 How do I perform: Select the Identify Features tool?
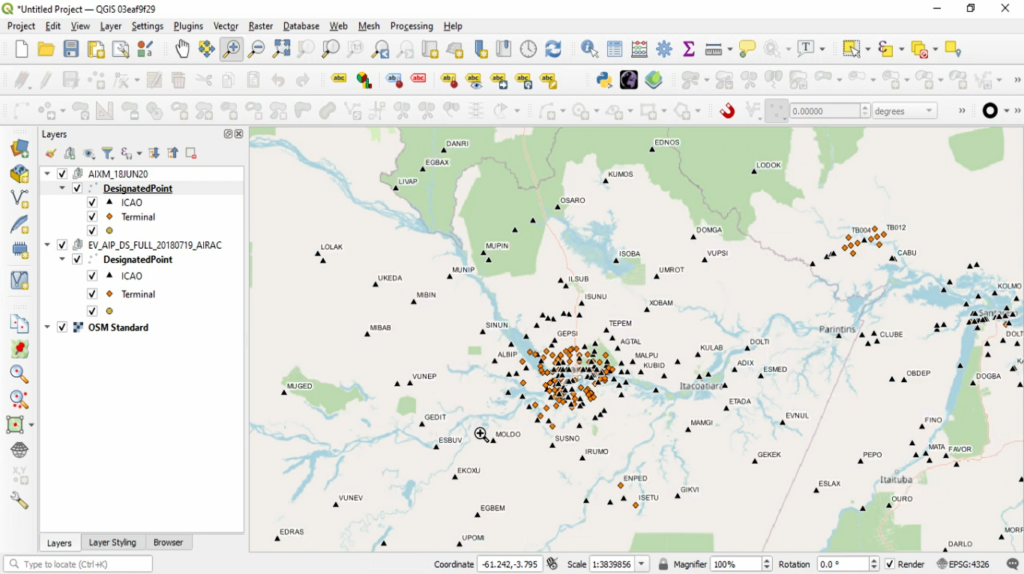[589, 49]
